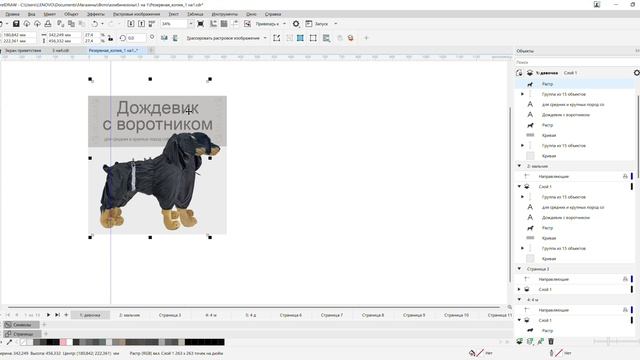Image resolution: width=640 pixels, height=360 pixels.
Task: Jump to the last page with the arrow
Action: pyautogui.click(x=57, y=315)
